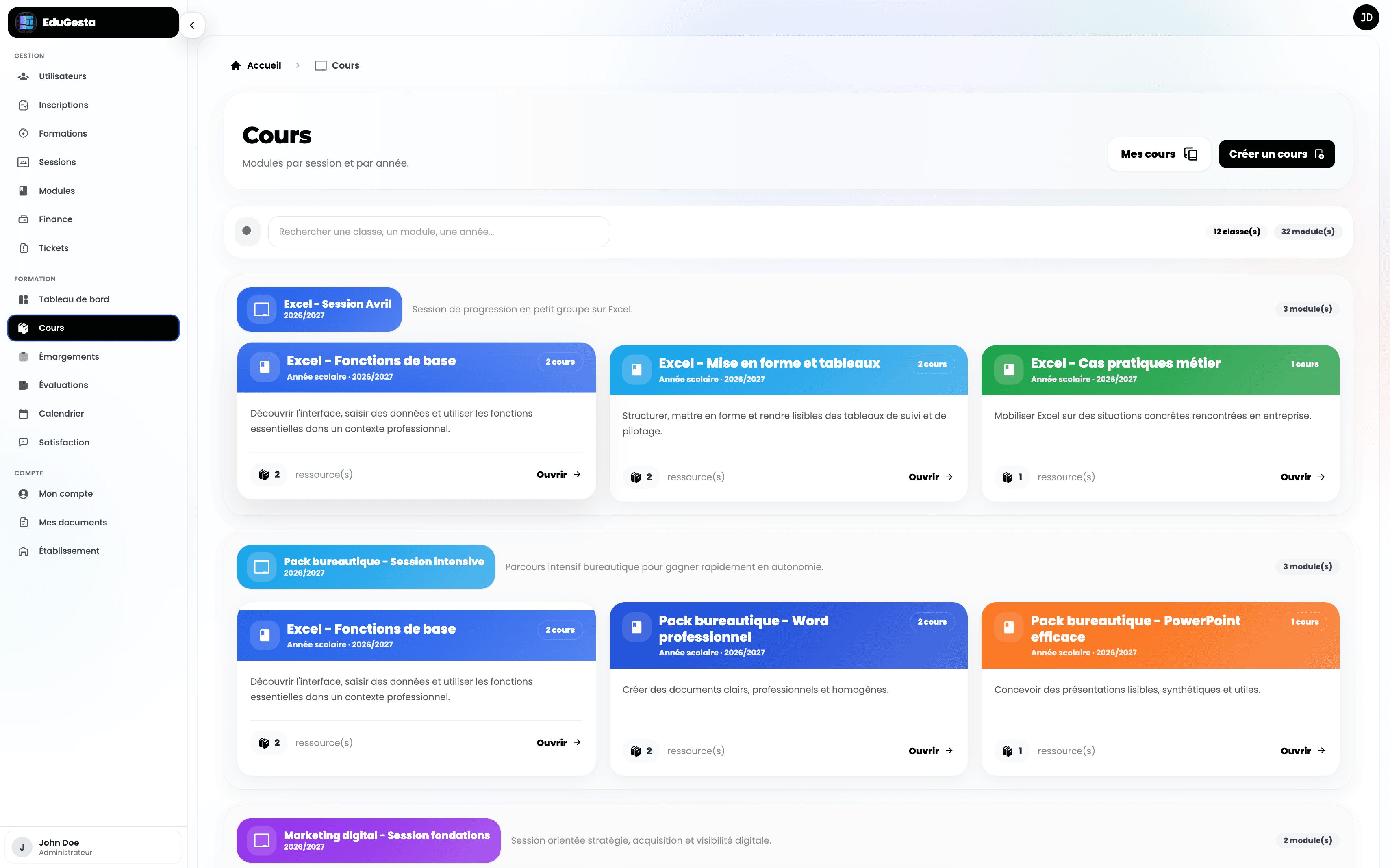1390x868 pixels.
Task: Select the Utilisateurs icon in the sidebar
Action: [23, 76]
